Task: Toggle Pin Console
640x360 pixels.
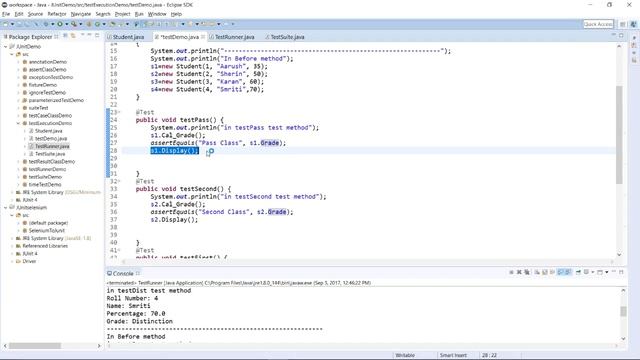Action: (578, 272)
